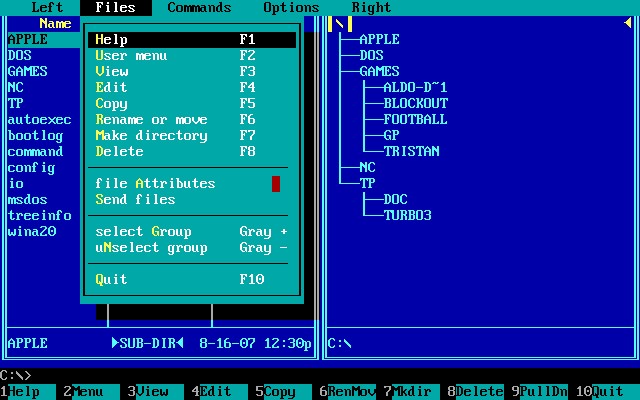Select TURBO3 folder in the tree
The width and height of the screenshot is (640, 400).
tap(407, 216)
